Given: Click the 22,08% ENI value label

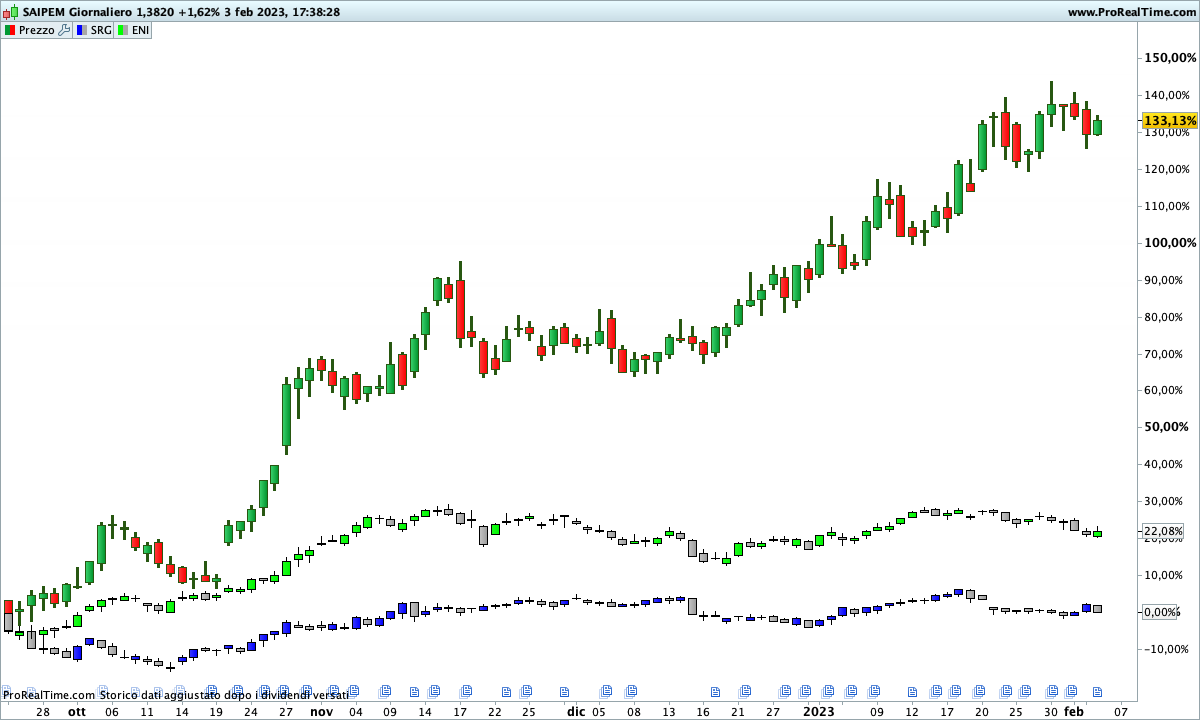Looking at the screenshot, I should pyautogui.click(x=1164, y=530).
